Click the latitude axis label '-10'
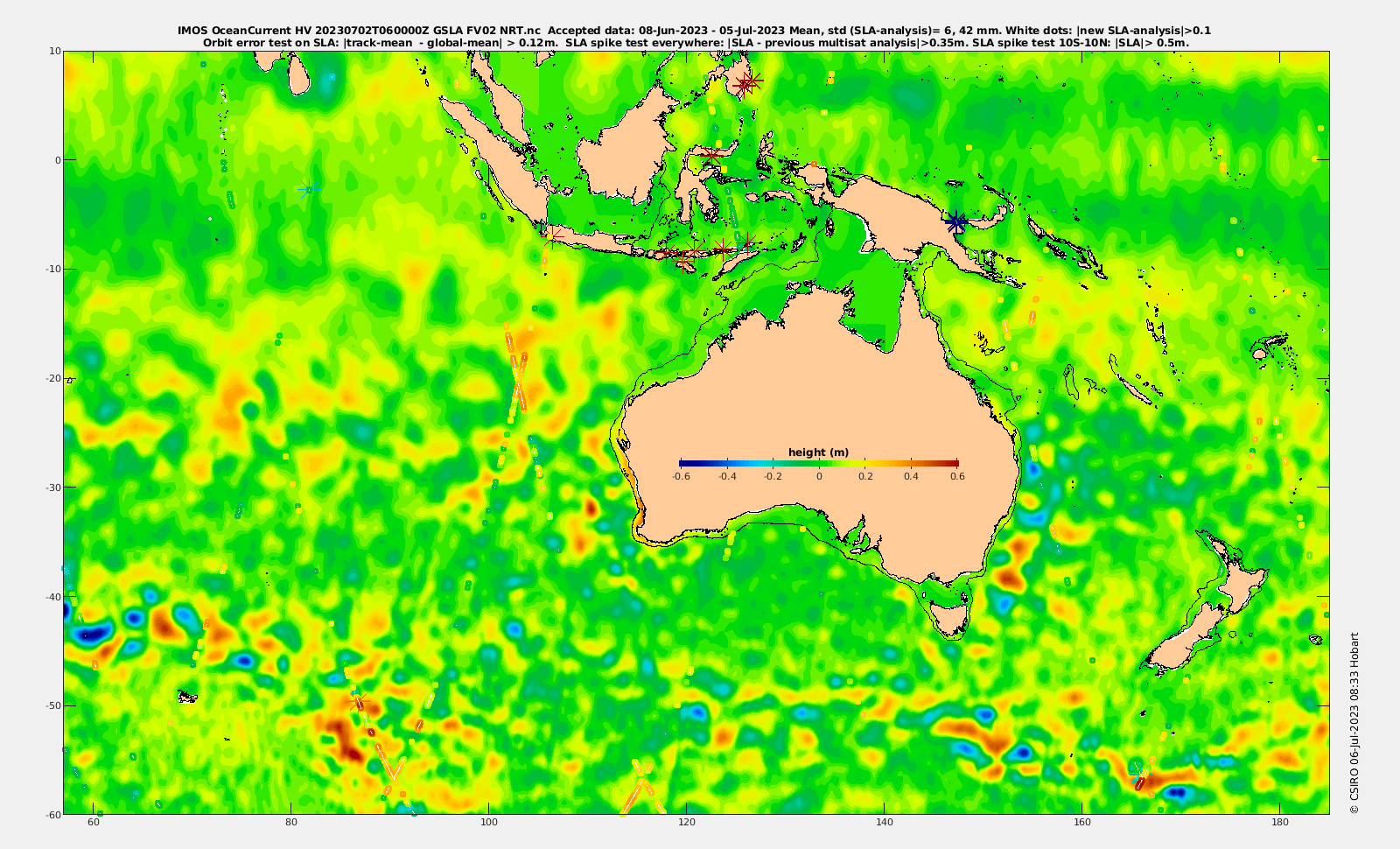The width and height of the screenshot is (1400, 849). (x=53, y=269)
